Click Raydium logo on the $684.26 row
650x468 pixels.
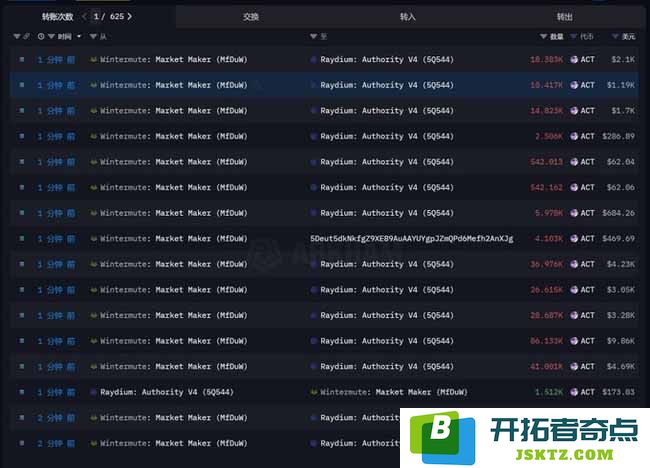pos(314,213)
